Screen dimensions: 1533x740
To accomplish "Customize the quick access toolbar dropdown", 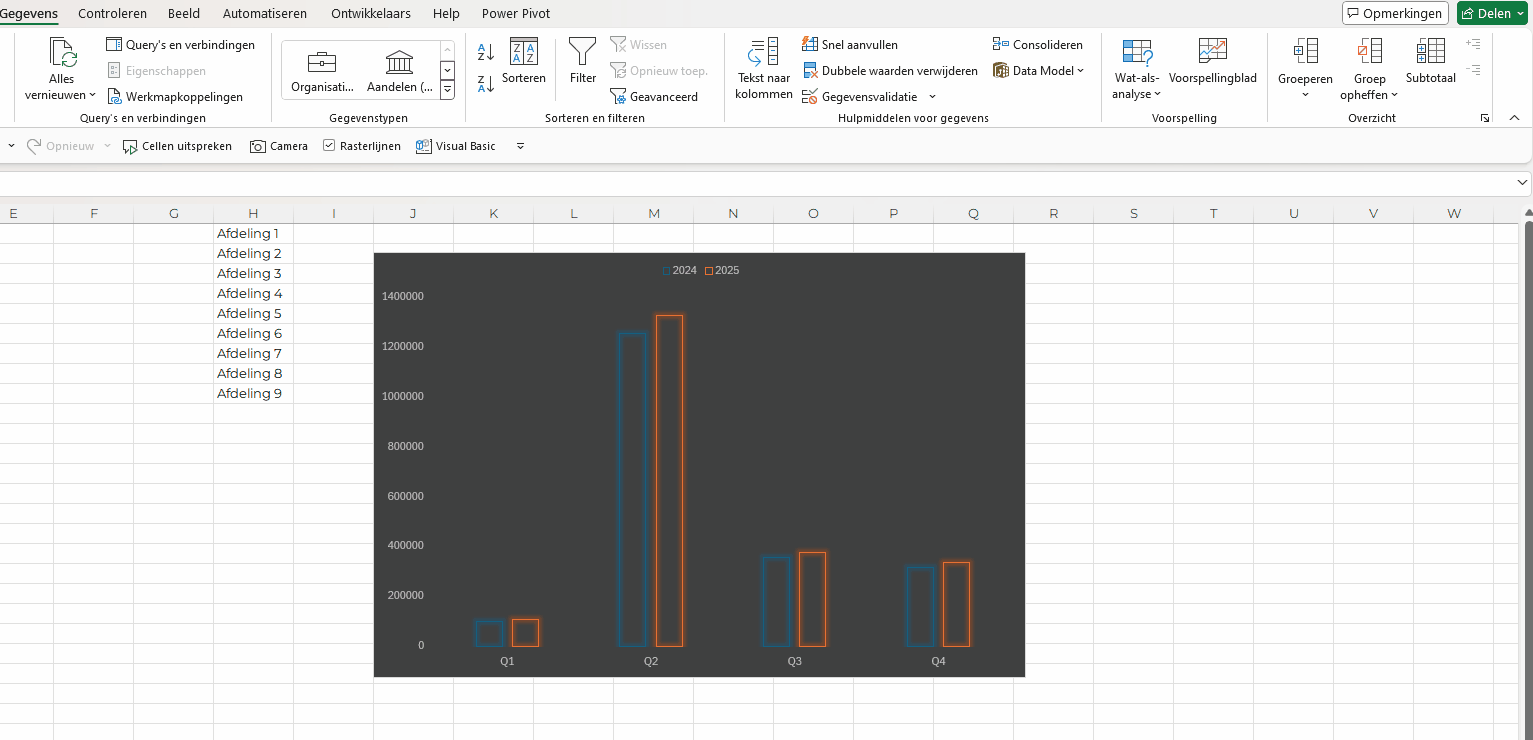I will click(x=520, y=146).
